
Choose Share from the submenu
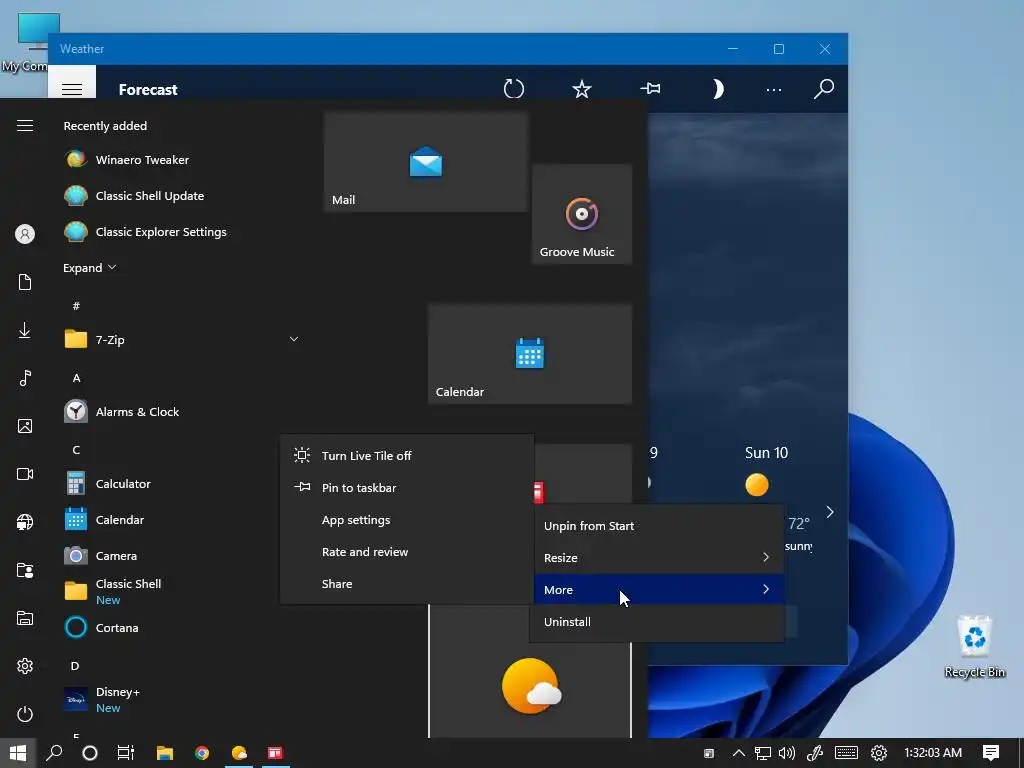pyautogui.click(x=407, y=584)
